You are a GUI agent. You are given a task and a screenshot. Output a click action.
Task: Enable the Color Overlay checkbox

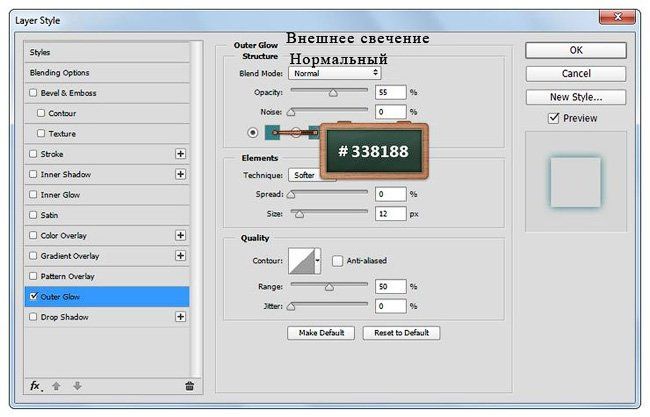pyautogui.click(x=33, y=235)
